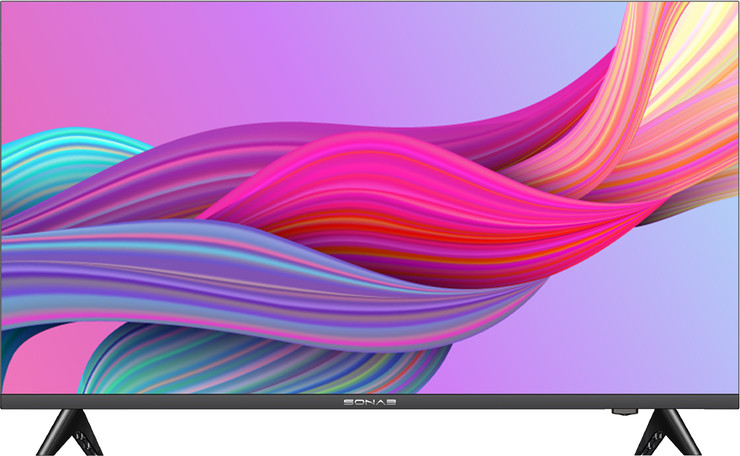Click the teal wave at the left edge

pos(40,170)
